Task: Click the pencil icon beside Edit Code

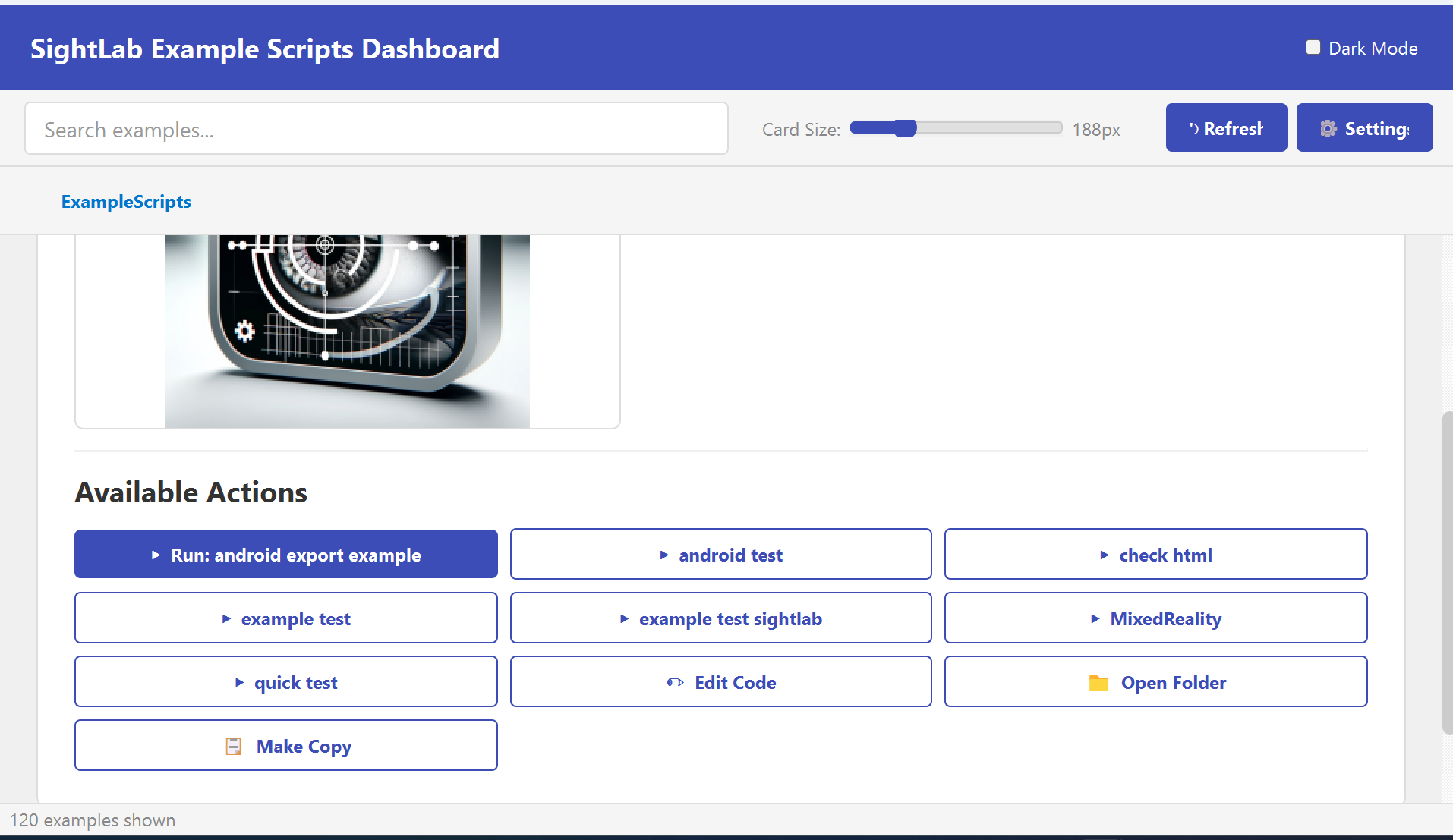Action: [675, 682]
